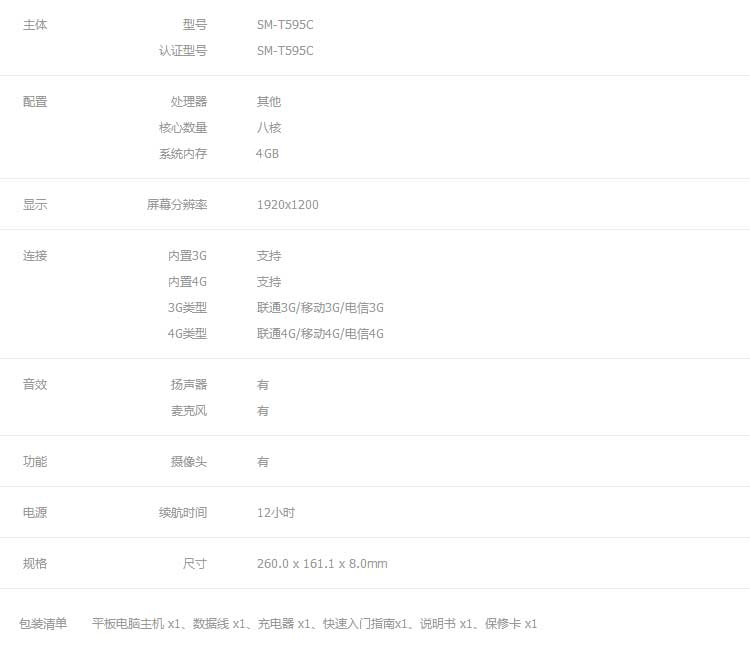
Task: Click the 扬声器 label
Action: (x=188, y=385)
